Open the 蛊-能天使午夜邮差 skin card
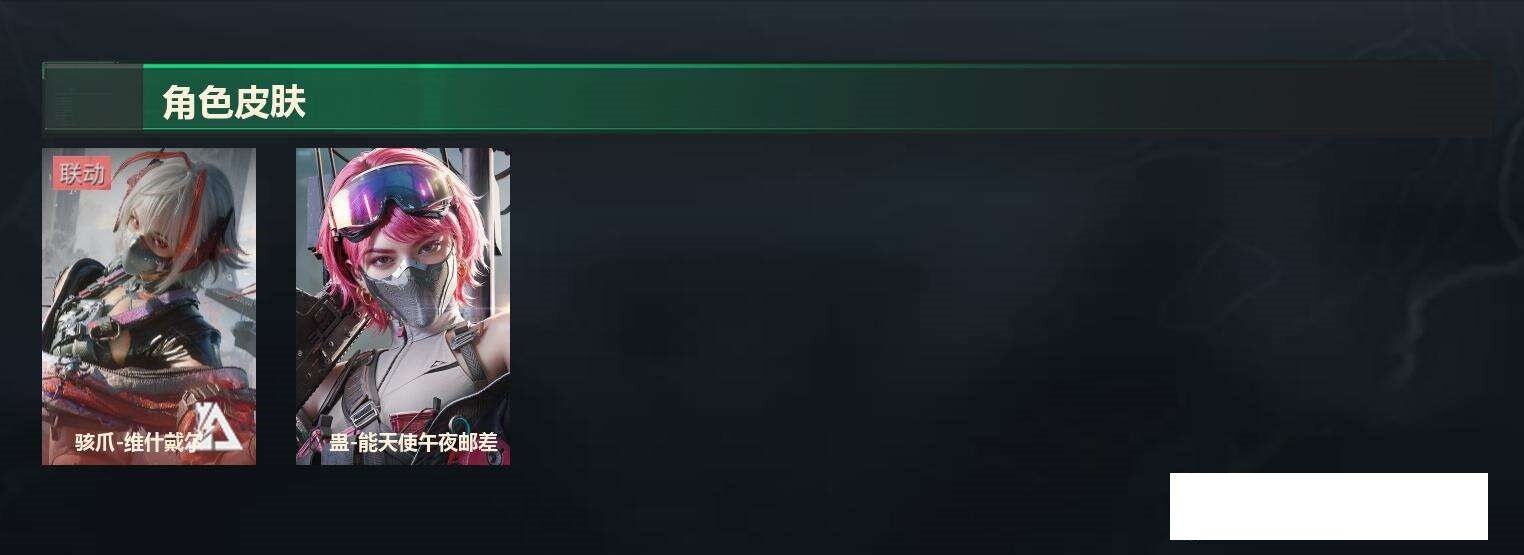 pos(403,306)
